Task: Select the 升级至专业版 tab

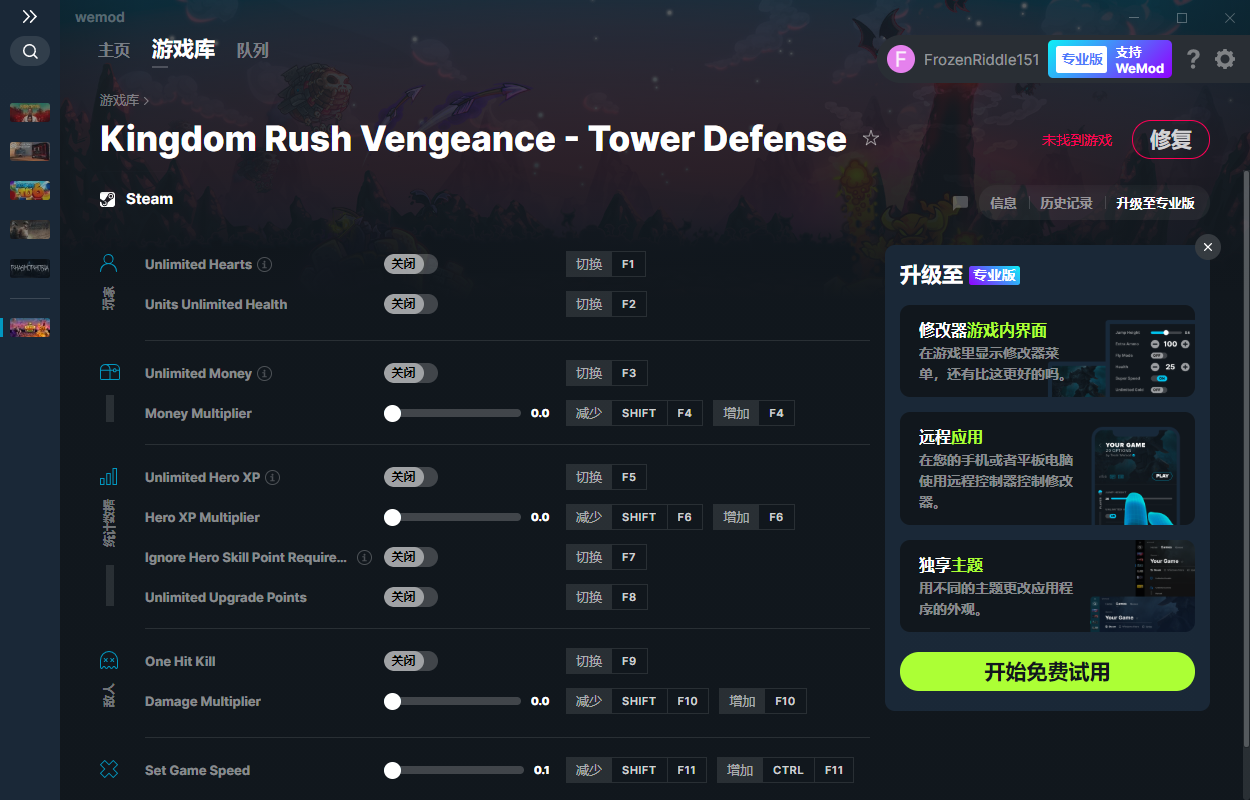Action: coord(1155,203)
